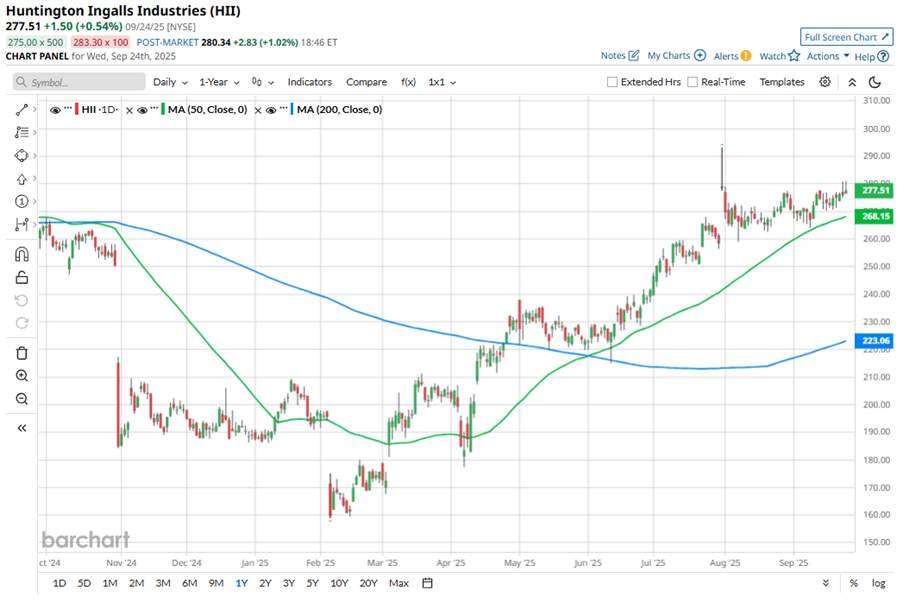The image size is (903, 609).
Task: Click the red HII series color swatch
Action: tap(77, 109)
